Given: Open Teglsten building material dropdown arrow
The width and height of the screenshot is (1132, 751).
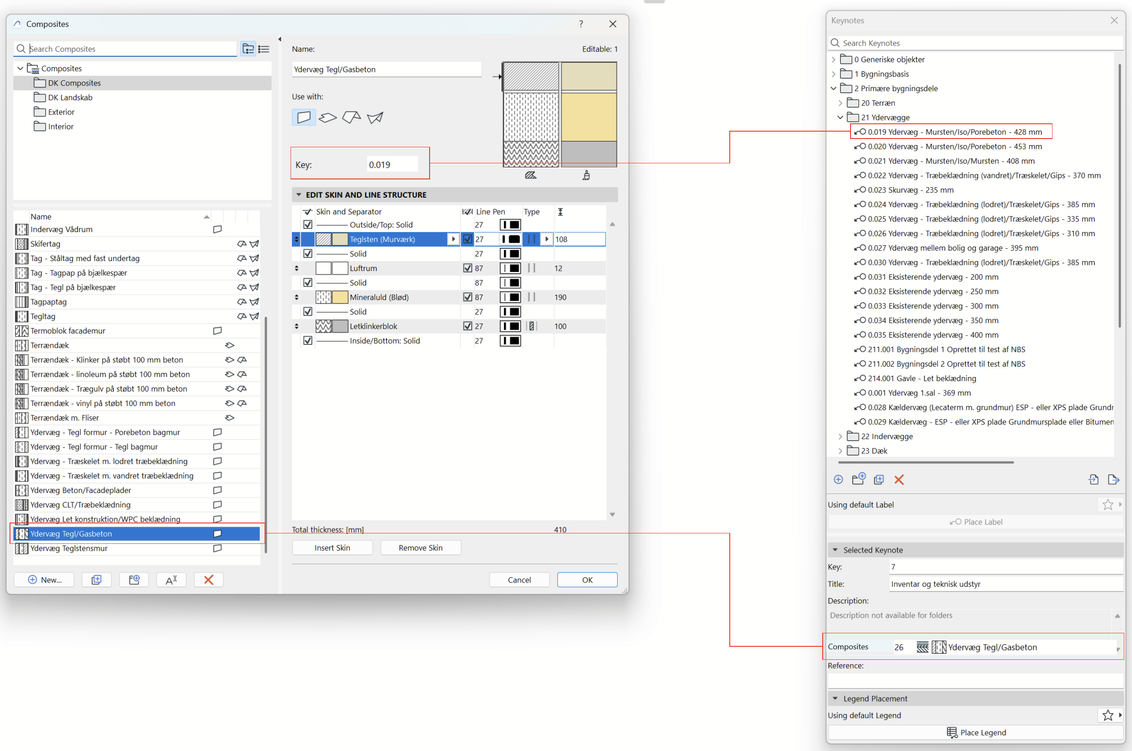Looking at the screenshot, I should [x=453, y=239].
